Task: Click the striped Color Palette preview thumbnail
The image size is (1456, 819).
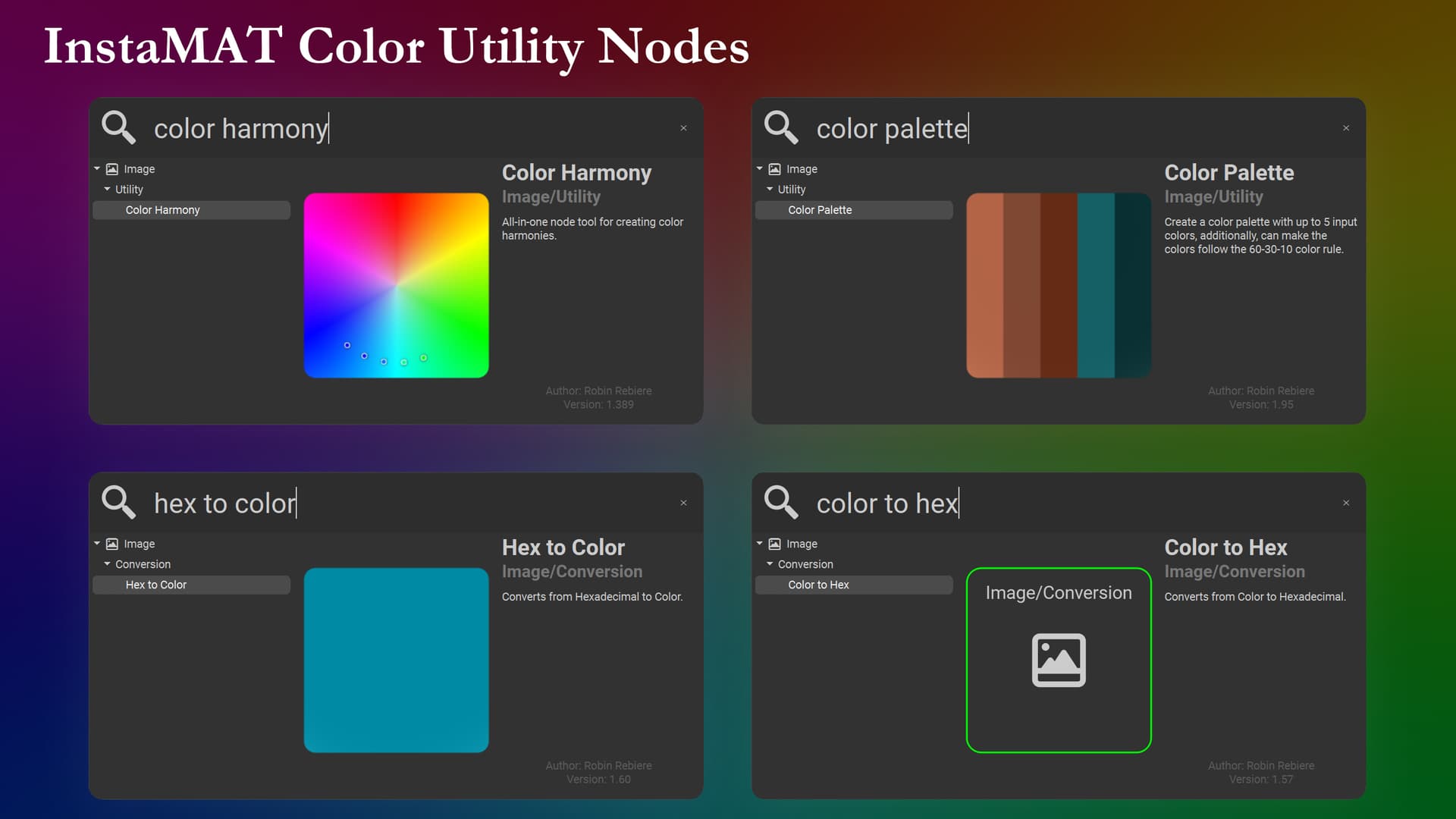Action: (x=1059, y=285)
